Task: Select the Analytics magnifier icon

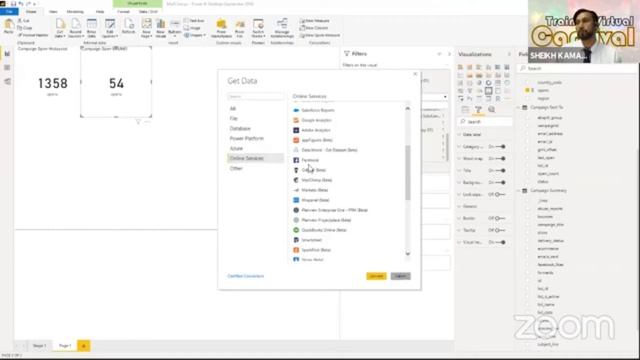Action: (492, 109)
